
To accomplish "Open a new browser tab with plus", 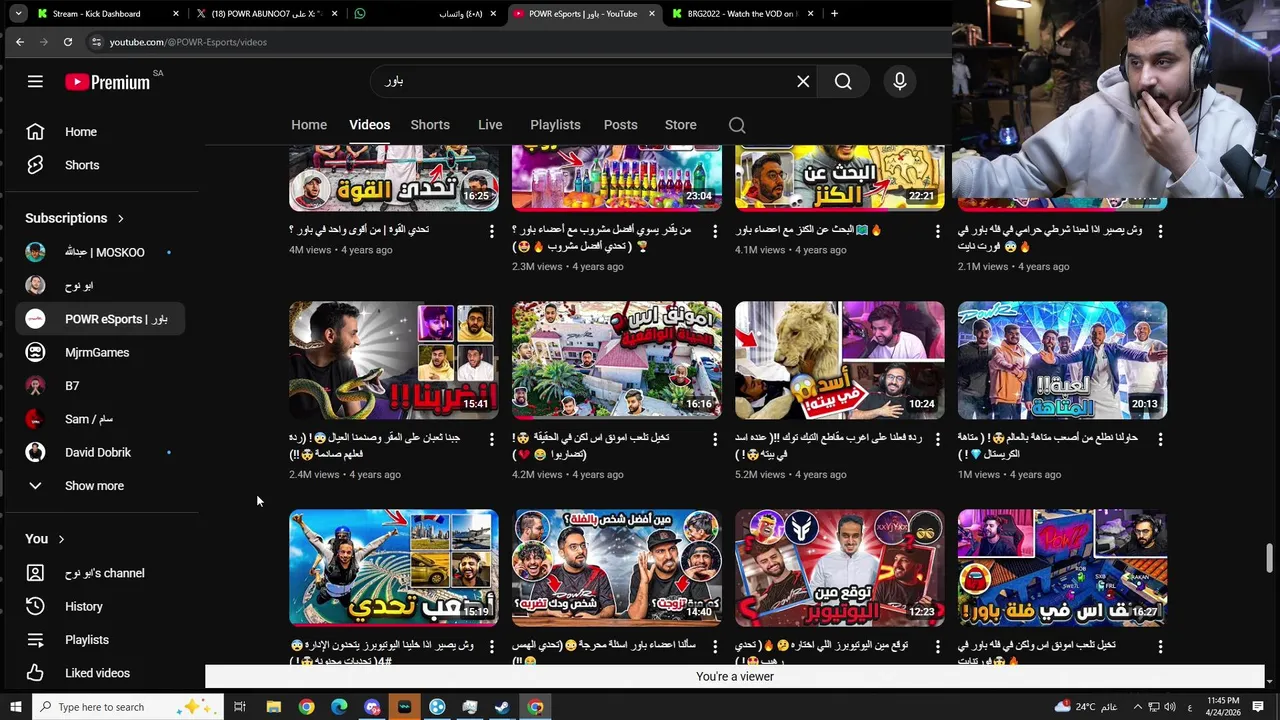I will (x=834, y=14).
